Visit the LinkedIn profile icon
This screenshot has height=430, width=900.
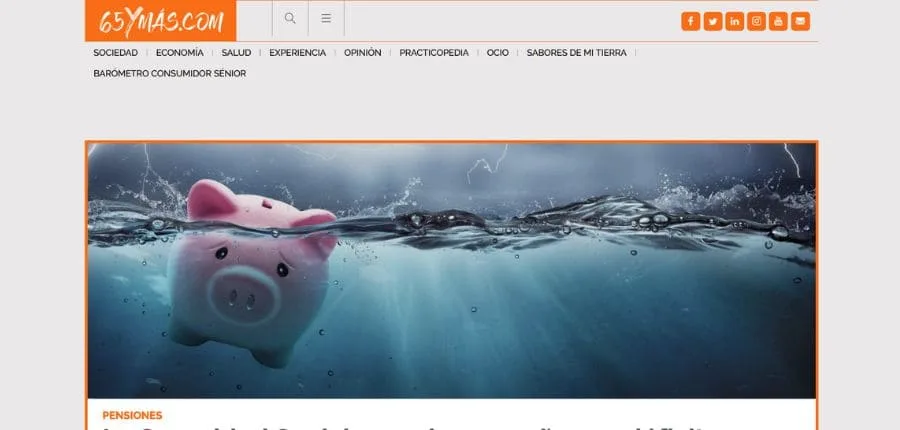point(734,21)
